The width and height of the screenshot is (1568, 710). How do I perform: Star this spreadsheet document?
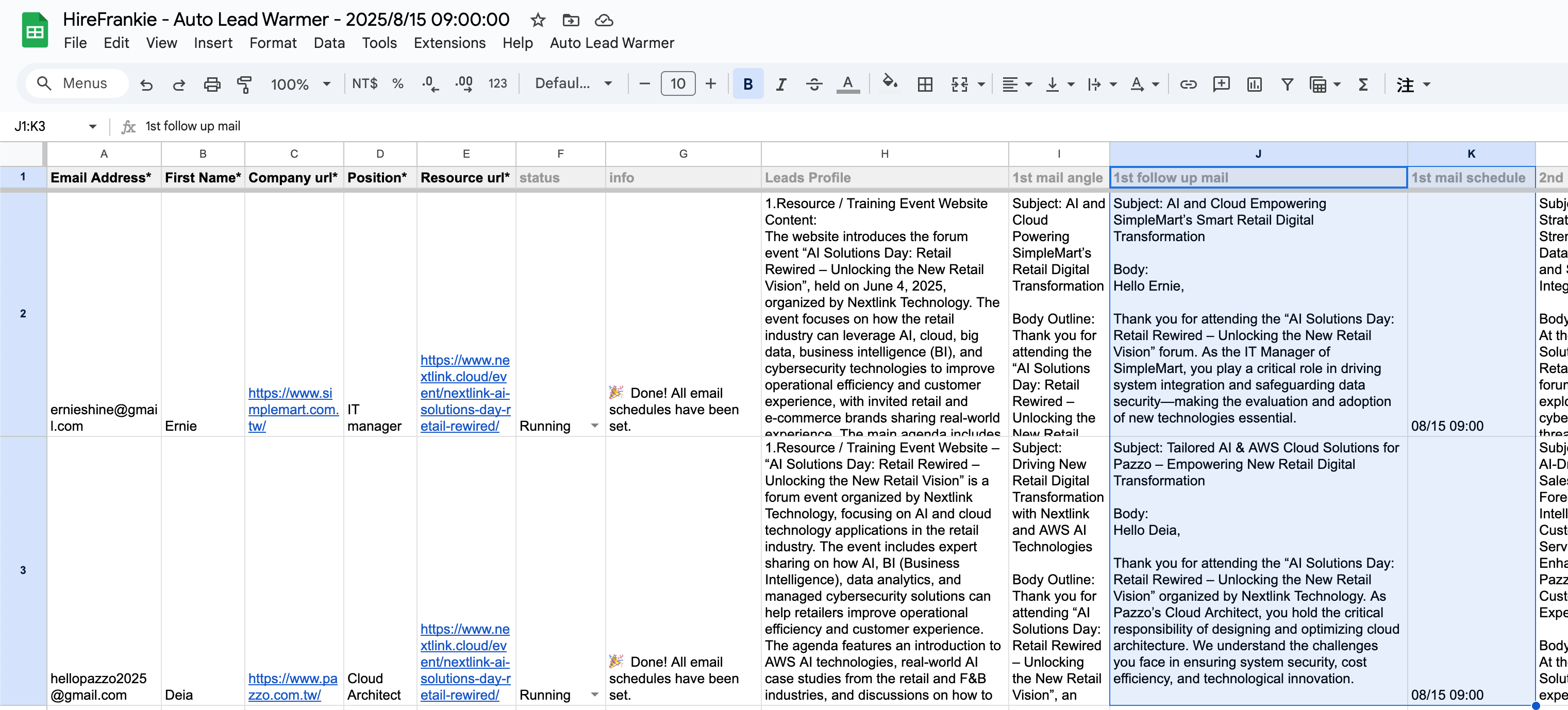click(538, 20)
